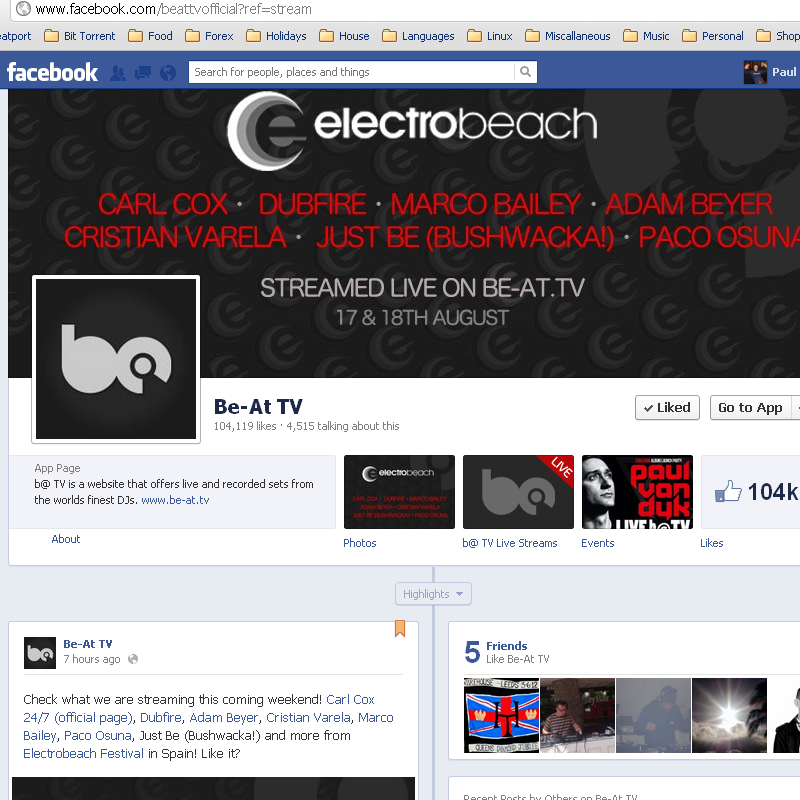Open the Paco Osuna link in post

[x=97, y=736]
